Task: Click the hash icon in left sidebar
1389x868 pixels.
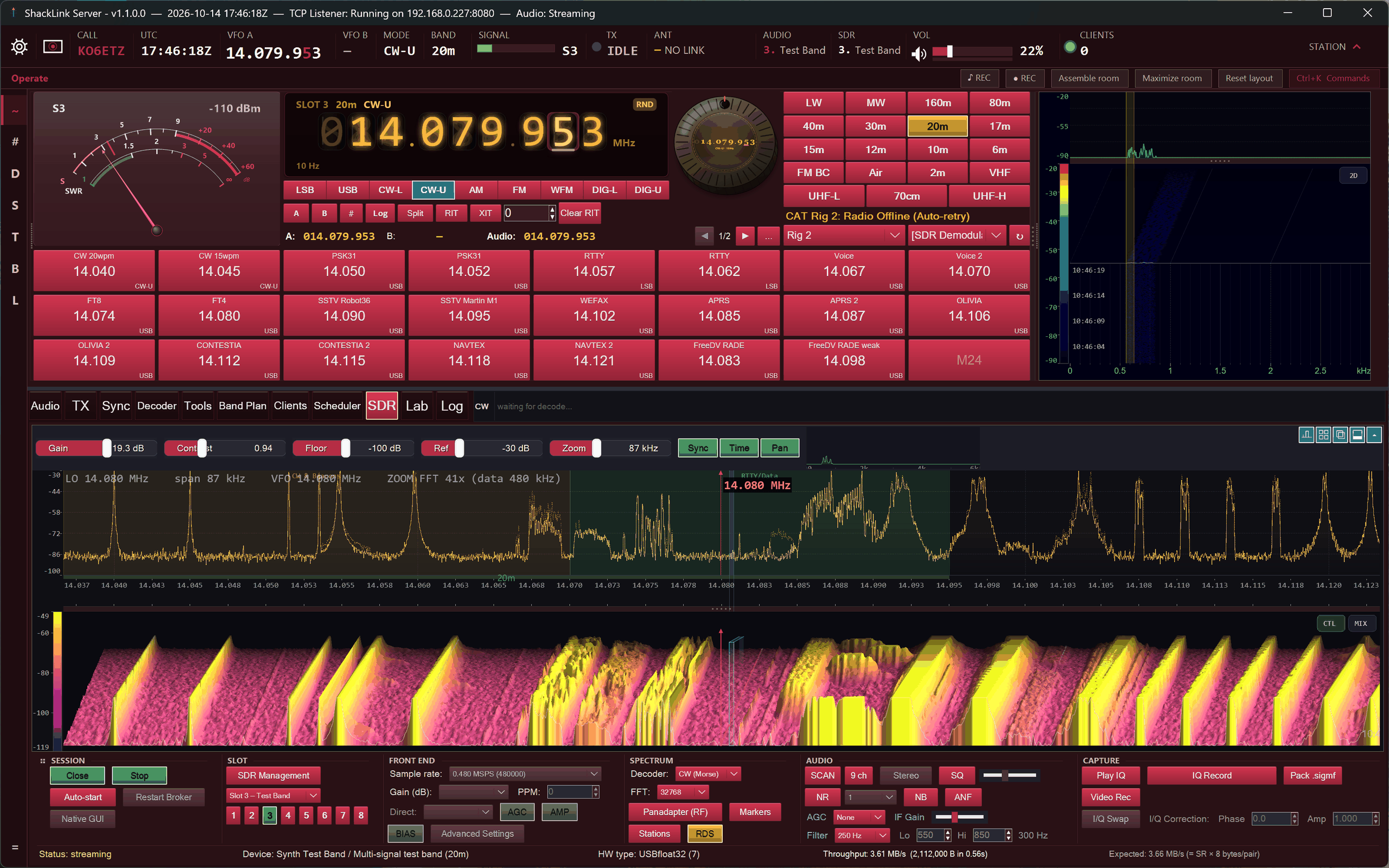Action: tap(16, 142)
